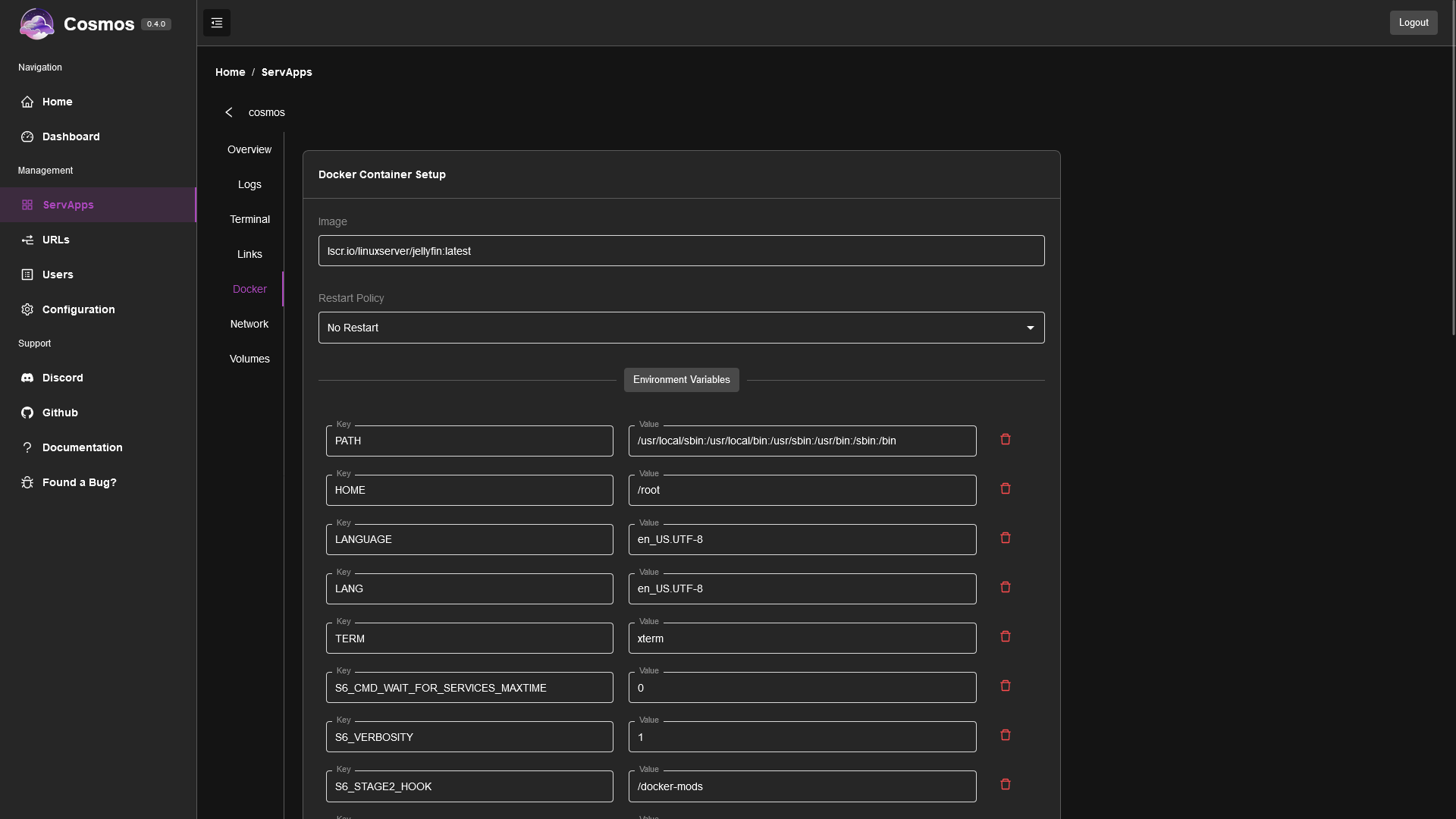Delete the PATH environment variable
Image resolution: width=1456 pixels, height=819 pixels.
[x=1006, y=440]
